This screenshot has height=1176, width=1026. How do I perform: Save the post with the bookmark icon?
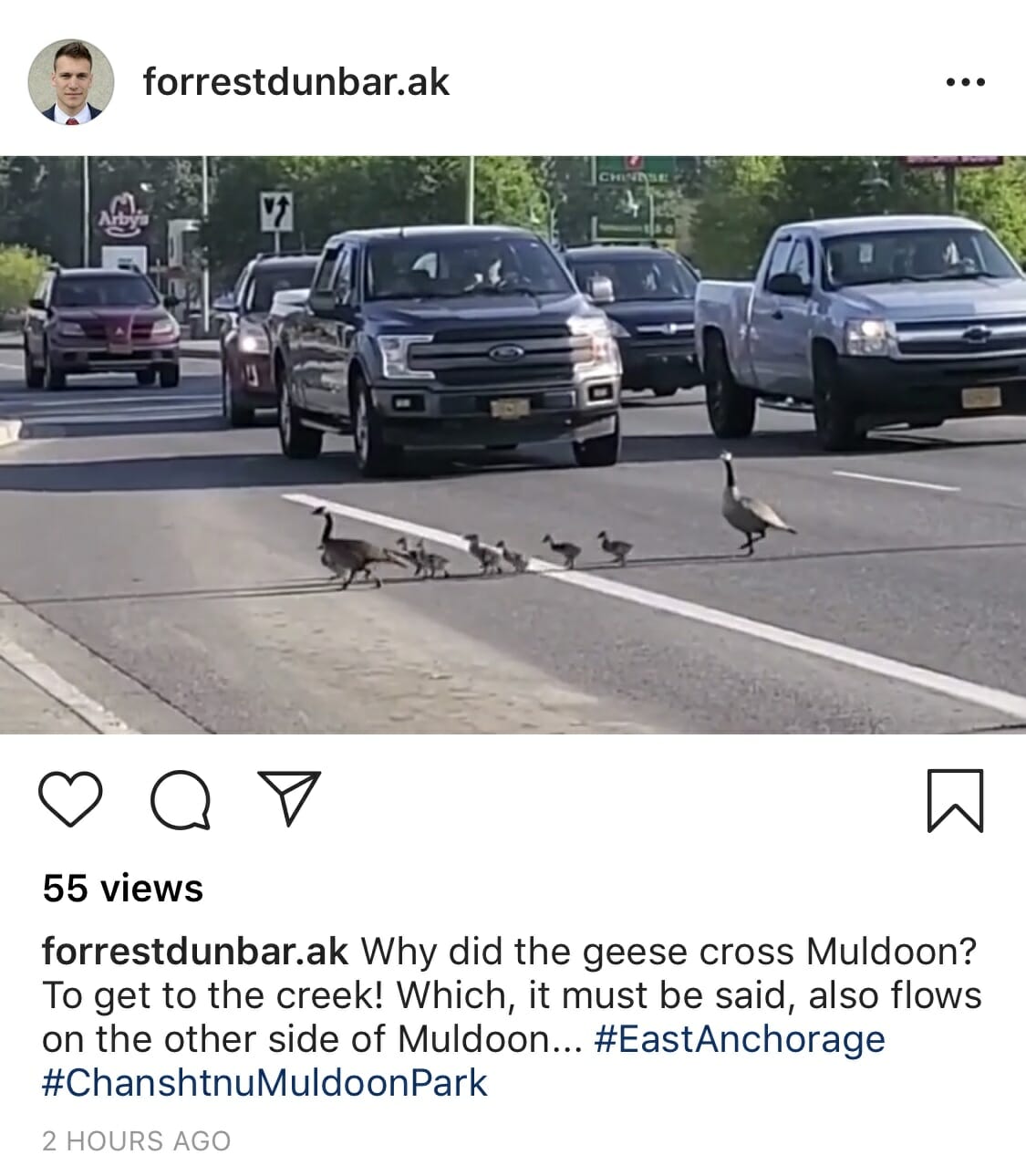click(955, 800)
